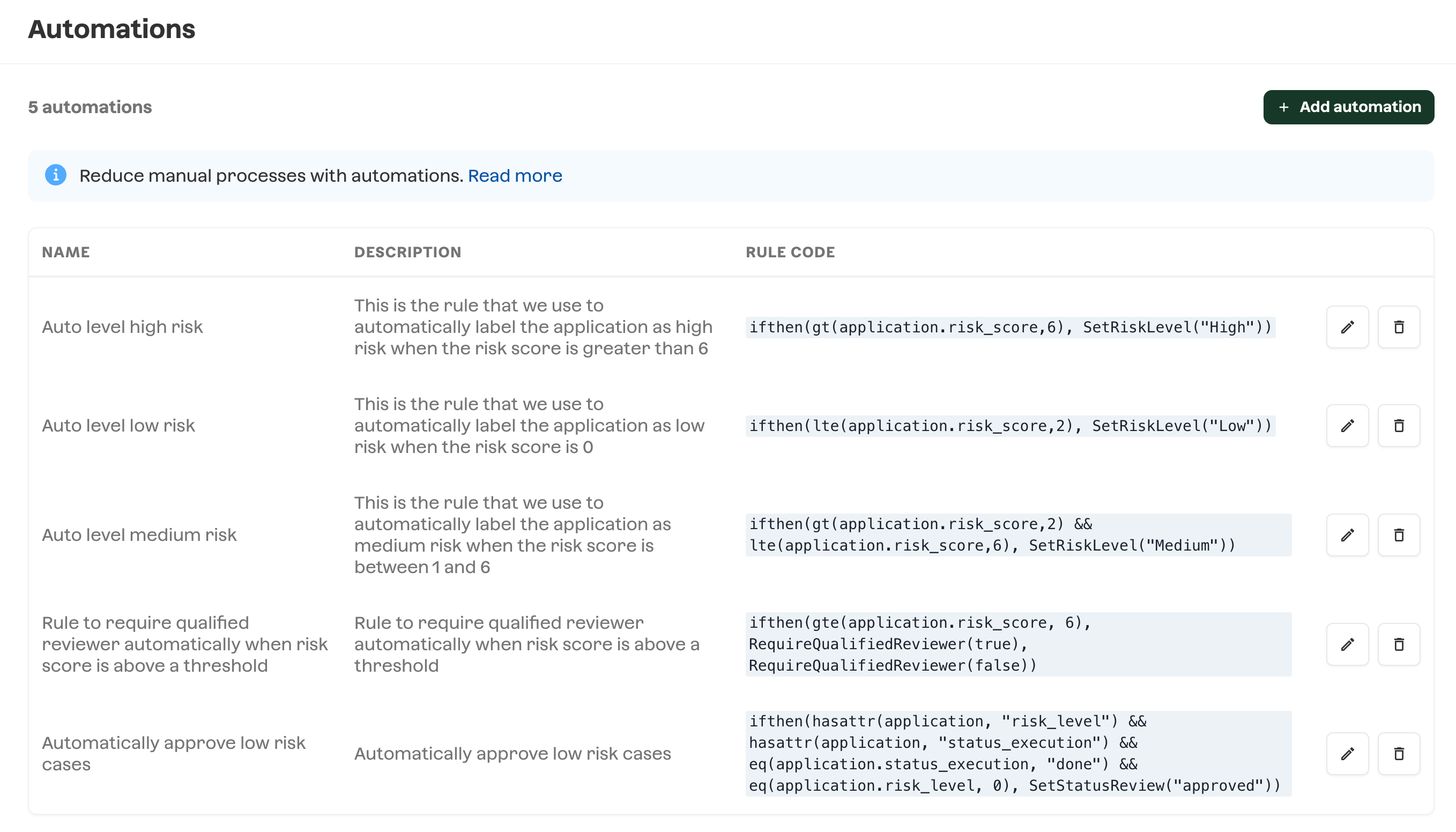Delete the Auto level high risk automation
The image size is (1456, 832).
(1398, 327)
